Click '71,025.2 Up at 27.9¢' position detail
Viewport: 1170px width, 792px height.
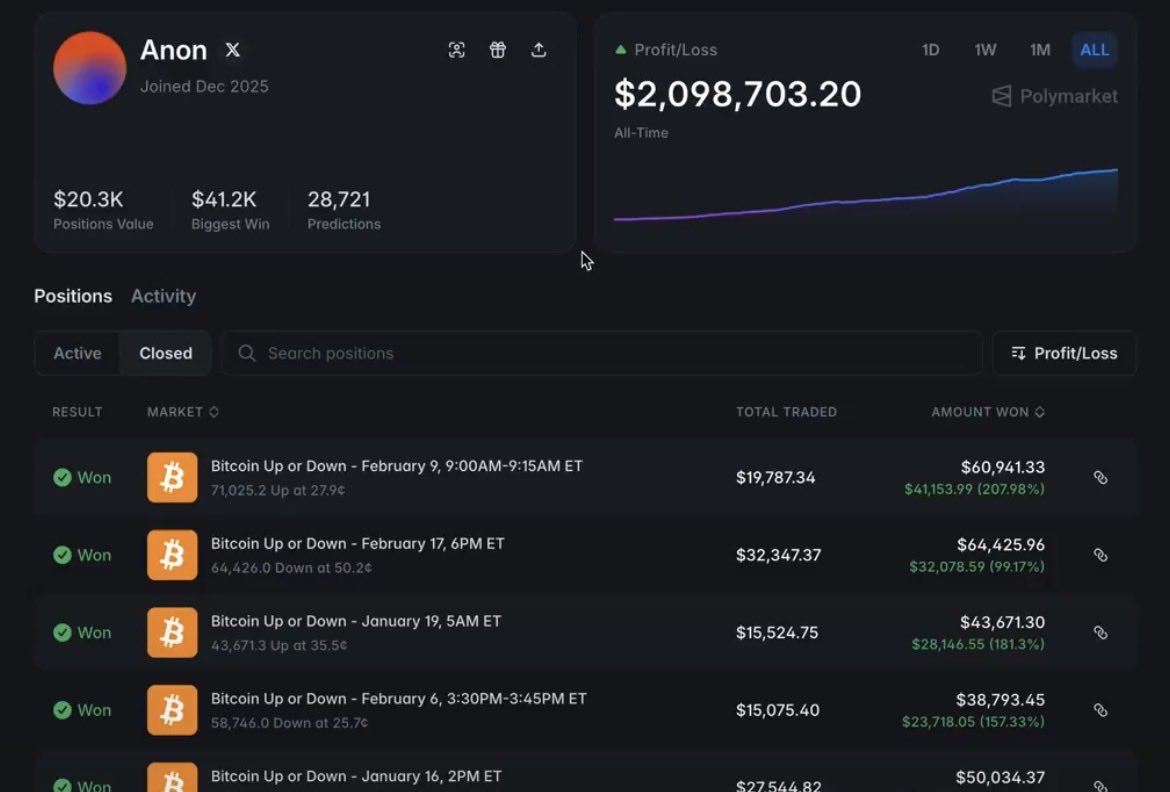coord(278,490)
